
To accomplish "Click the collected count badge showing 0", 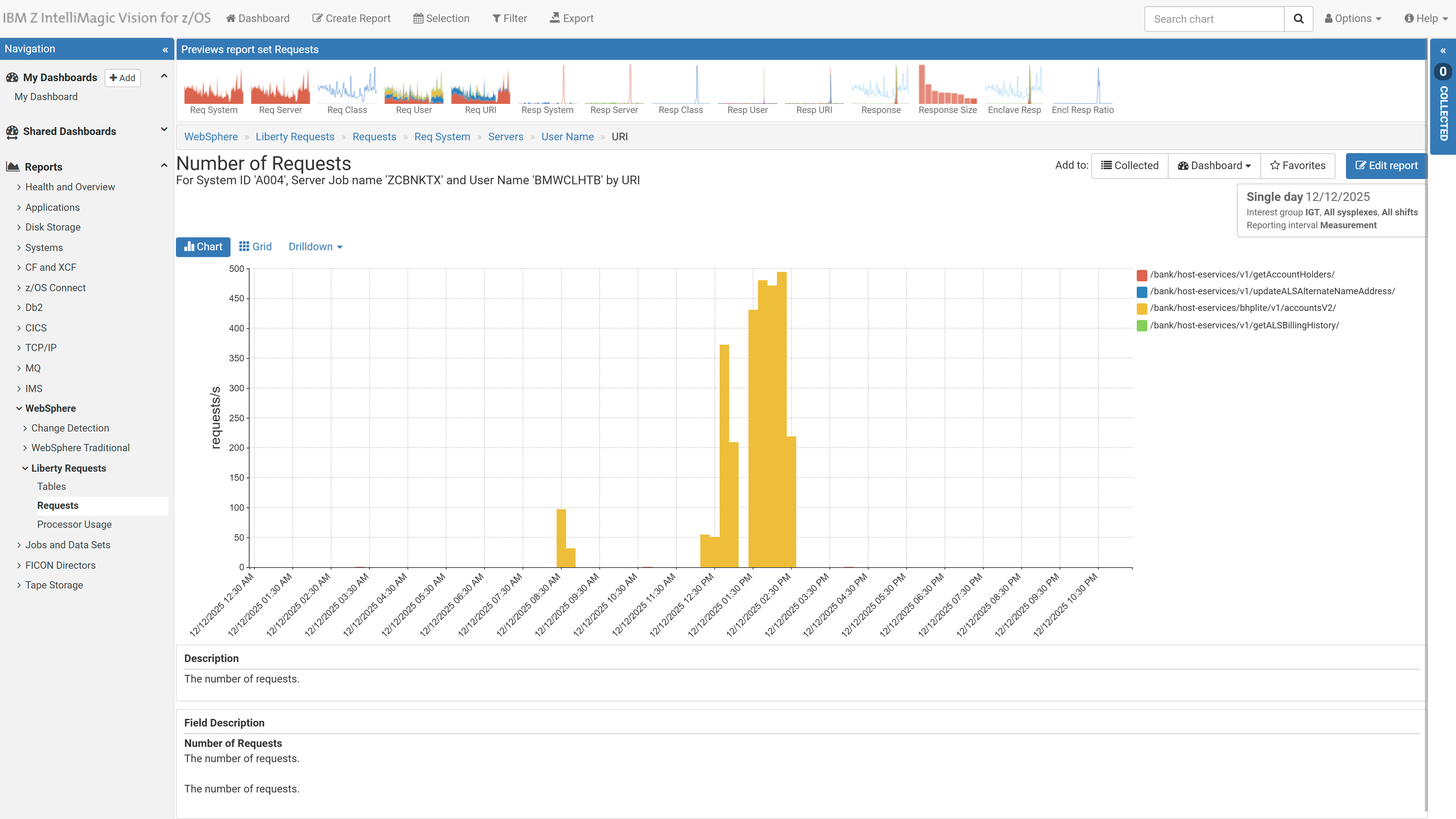I will click(1443, 72).
